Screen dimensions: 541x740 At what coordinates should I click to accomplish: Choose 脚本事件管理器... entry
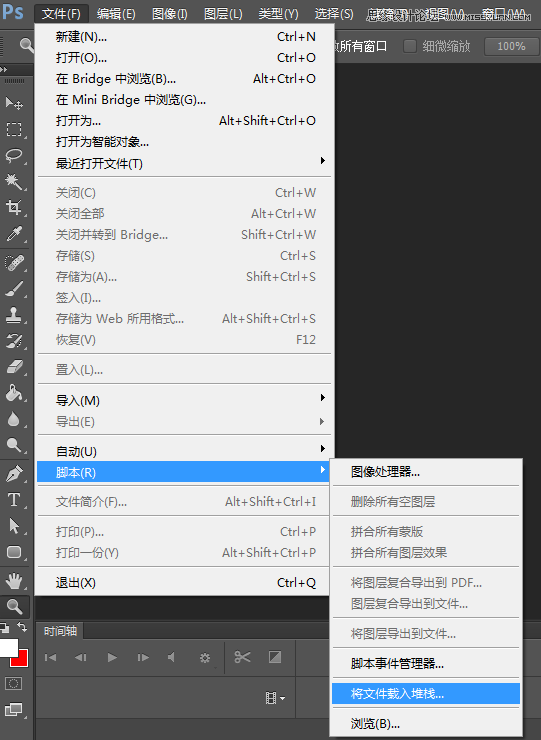[x=426, y=664]
